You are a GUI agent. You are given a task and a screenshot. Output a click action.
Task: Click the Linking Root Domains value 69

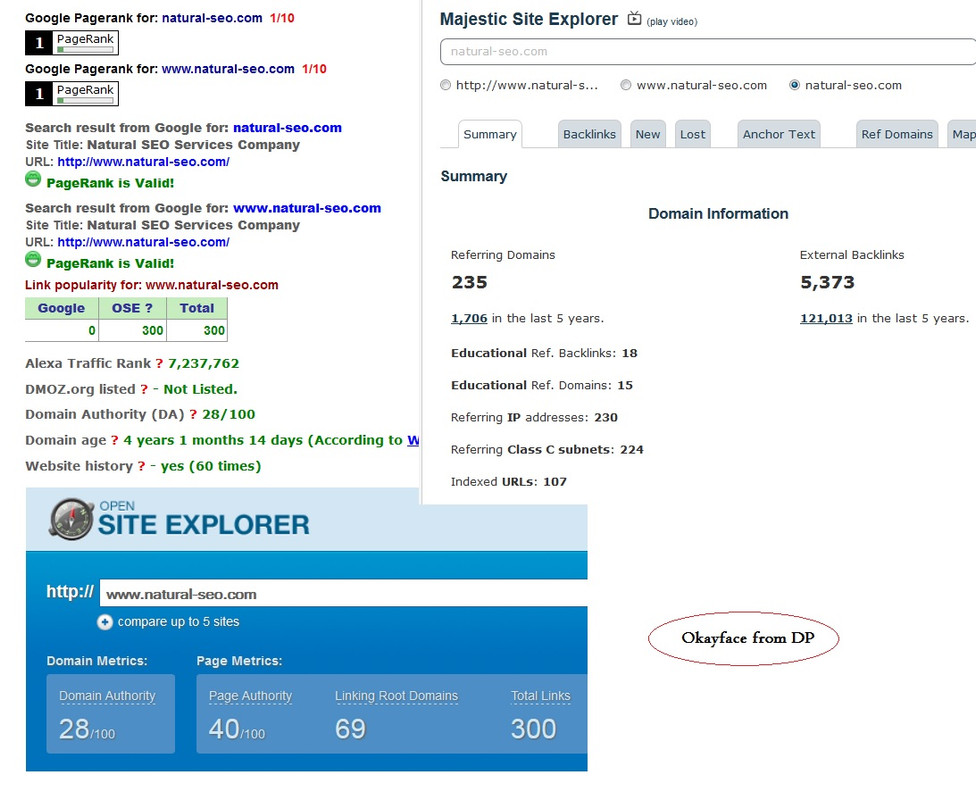[x=350, y=729]
